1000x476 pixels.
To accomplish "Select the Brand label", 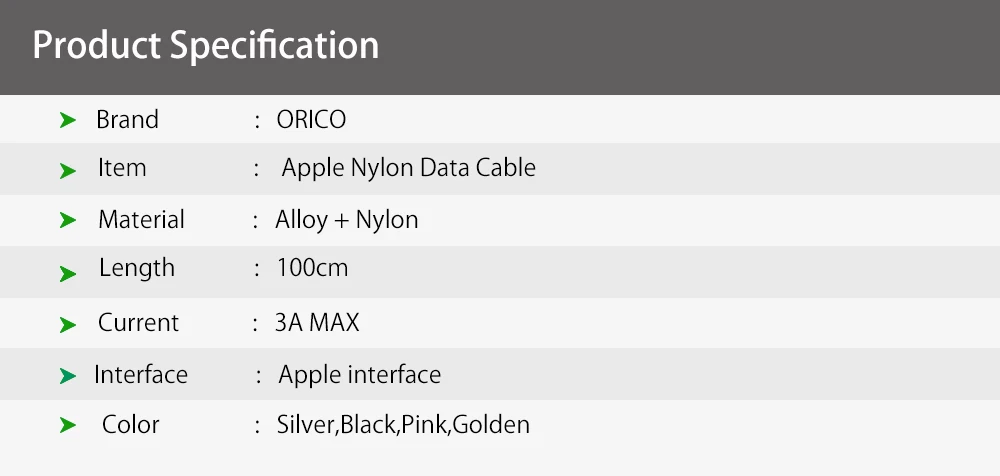I will (x=127, y=120).
